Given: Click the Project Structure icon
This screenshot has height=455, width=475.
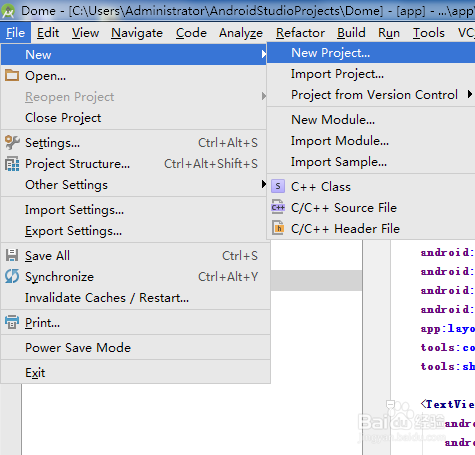Looking at the screenshot, I should [12, 164].
